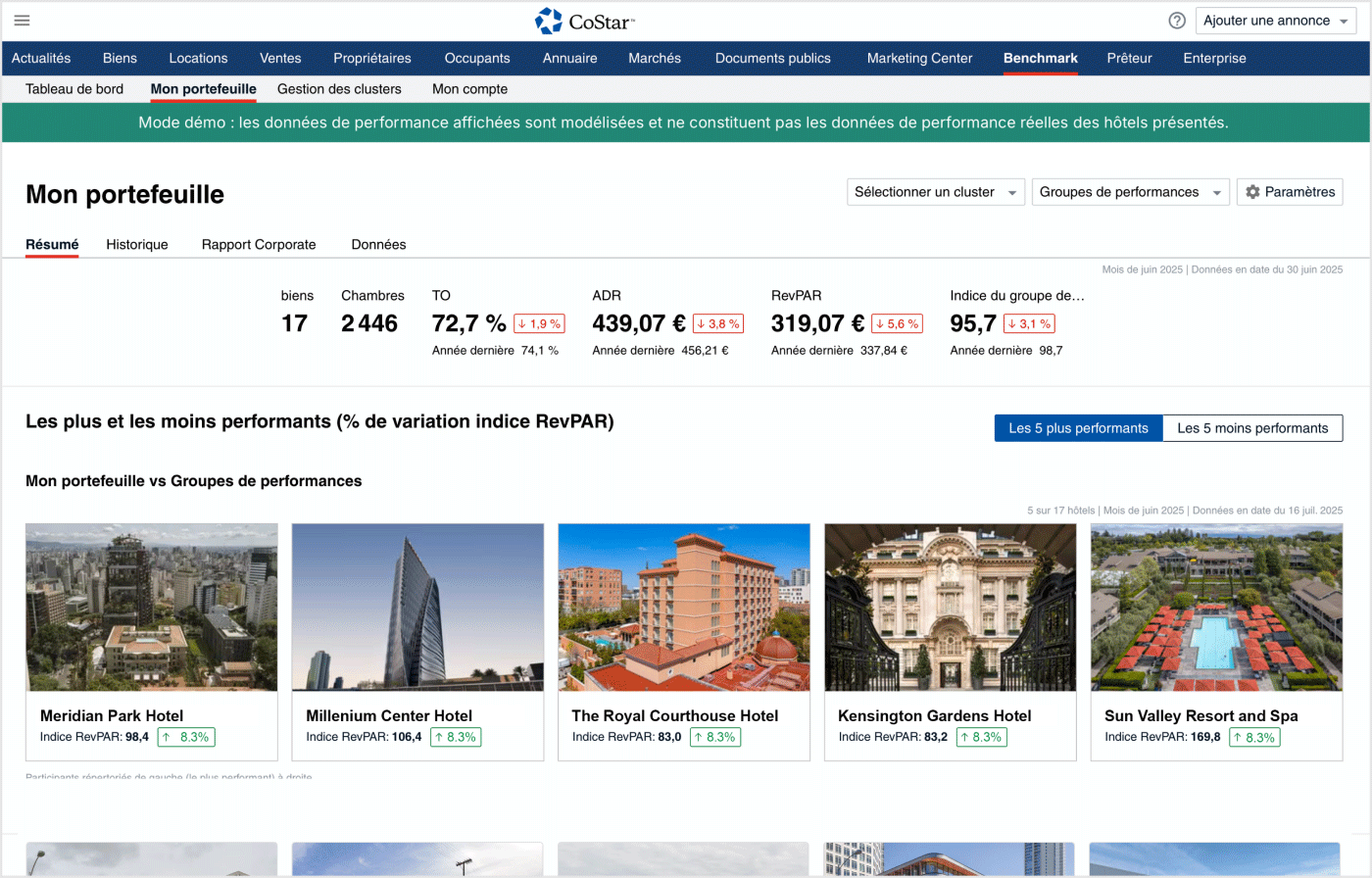Open the Rapport Corporate tab
This screenshot has width=1372, height=878.
[x=259, y=245]
